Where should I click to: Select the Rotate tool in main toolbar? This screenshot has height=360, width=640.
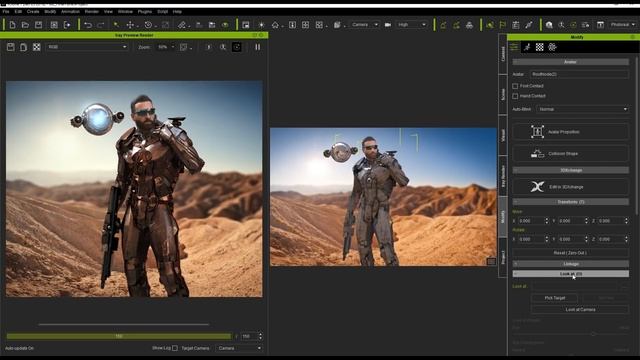click(148, 25)
